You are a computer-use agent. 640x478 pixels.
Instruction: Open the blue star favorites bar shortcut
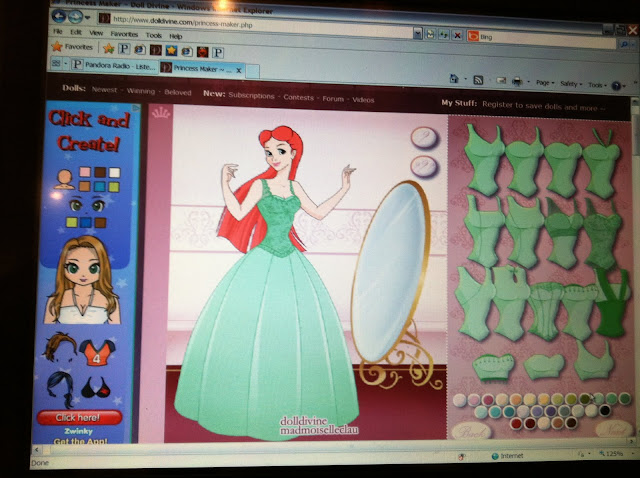click(x=171, y=51)
